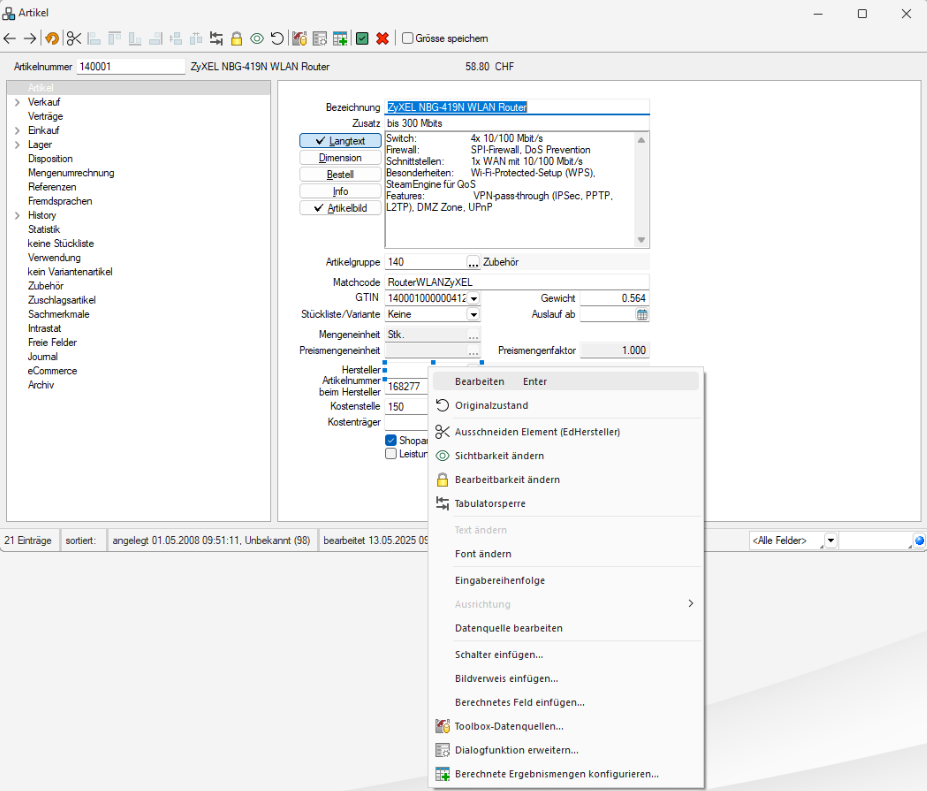The image size is (927, 791).
Task: Toggle the Langtext button
Action: (340, 141)
